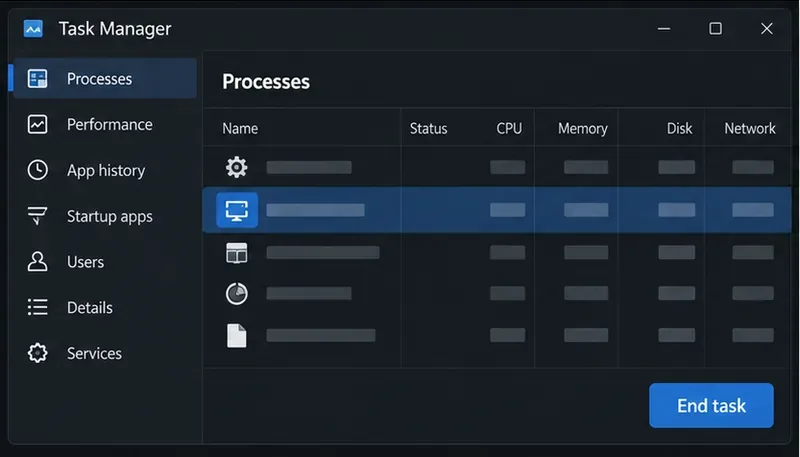The width and height of the screenshot is (800, 457).
Task: Go to App history
Action: 106,170
